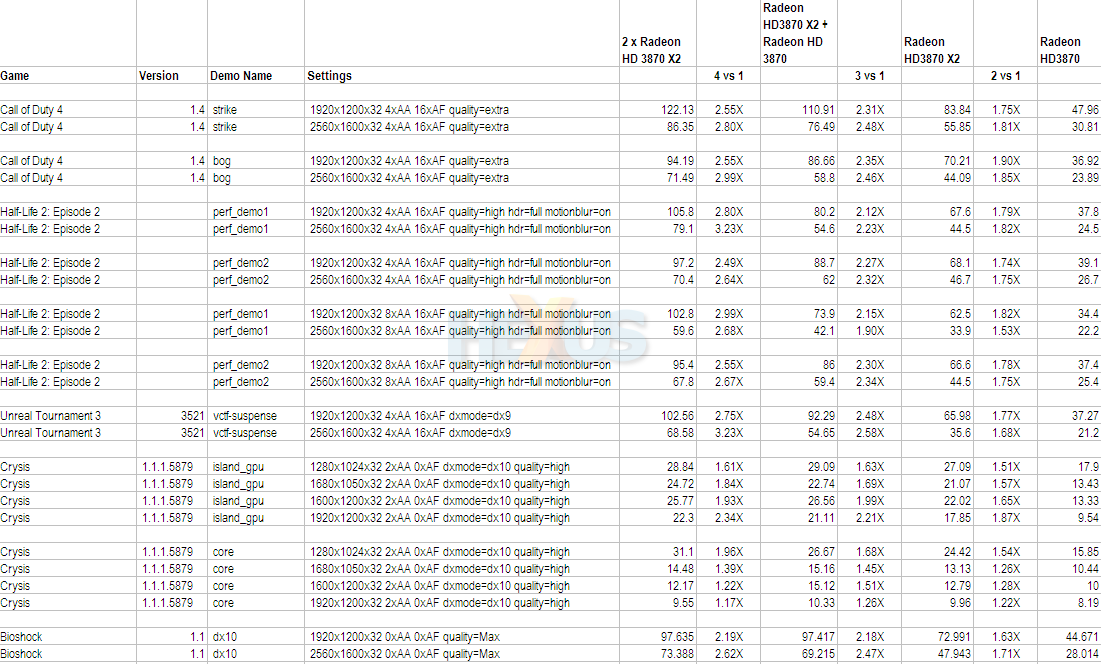
Task: Click the 28.84 cell
Action: 657,467
